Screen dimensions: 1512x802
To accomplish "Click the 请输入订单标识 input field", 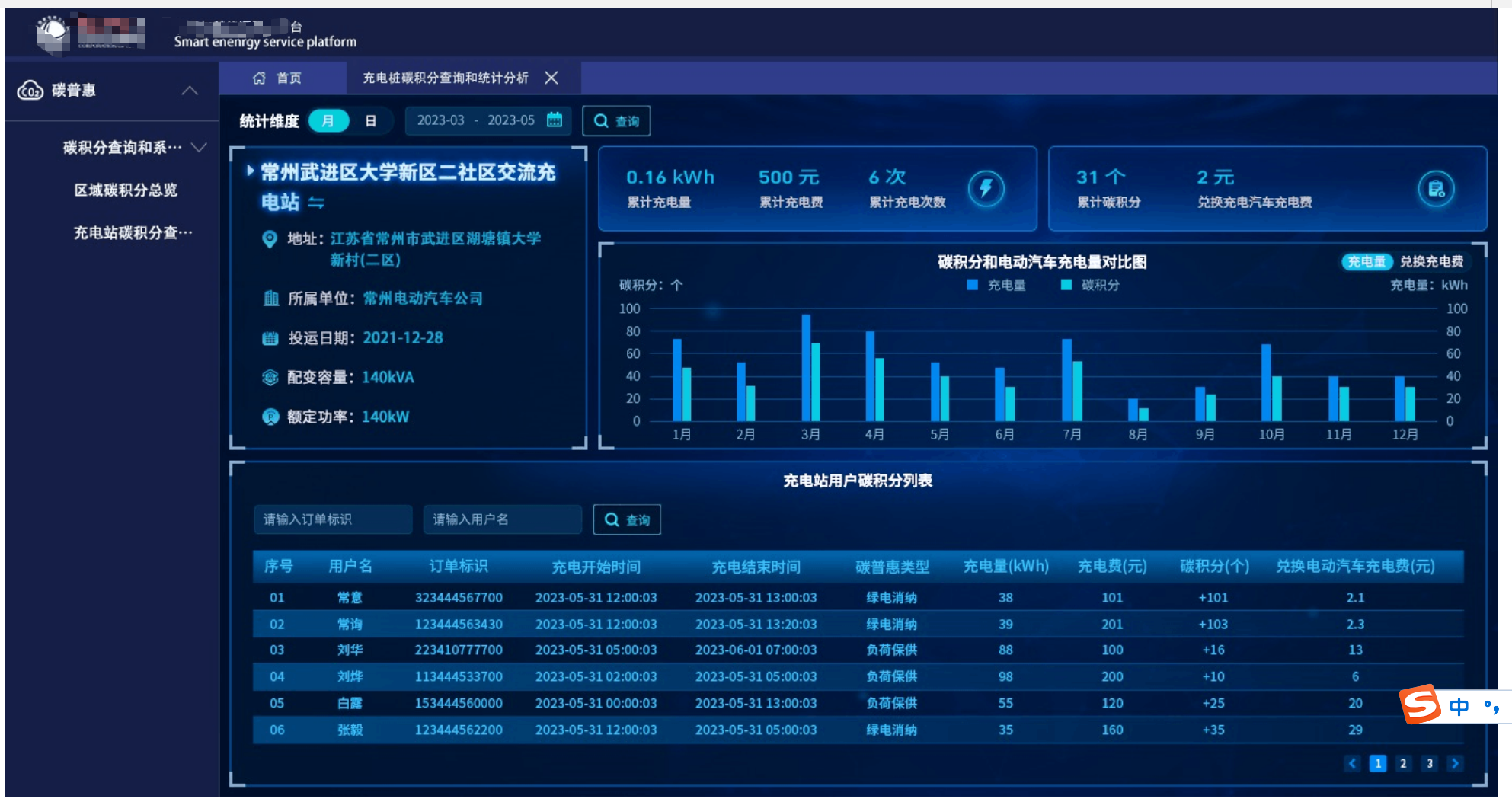I will pyautogui.click(x=333, y=519).
